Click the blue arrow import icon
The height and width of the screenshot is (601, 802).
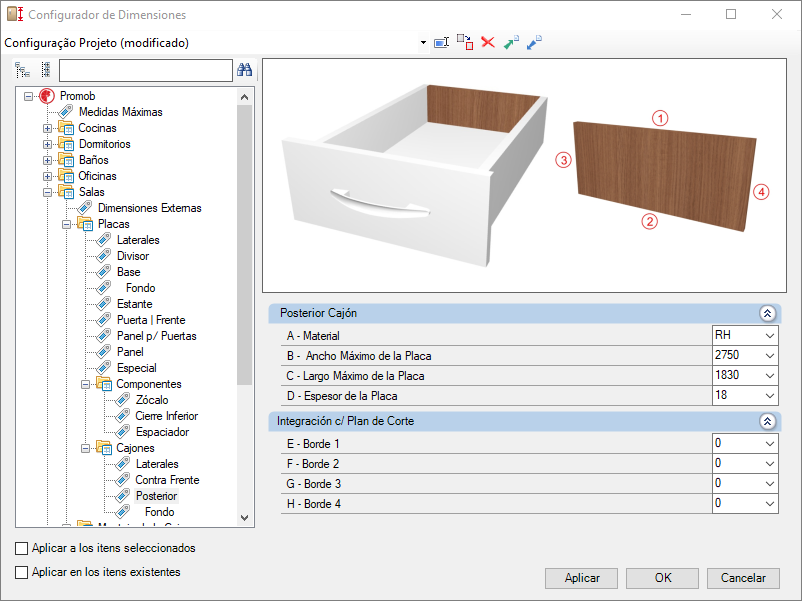534,42
